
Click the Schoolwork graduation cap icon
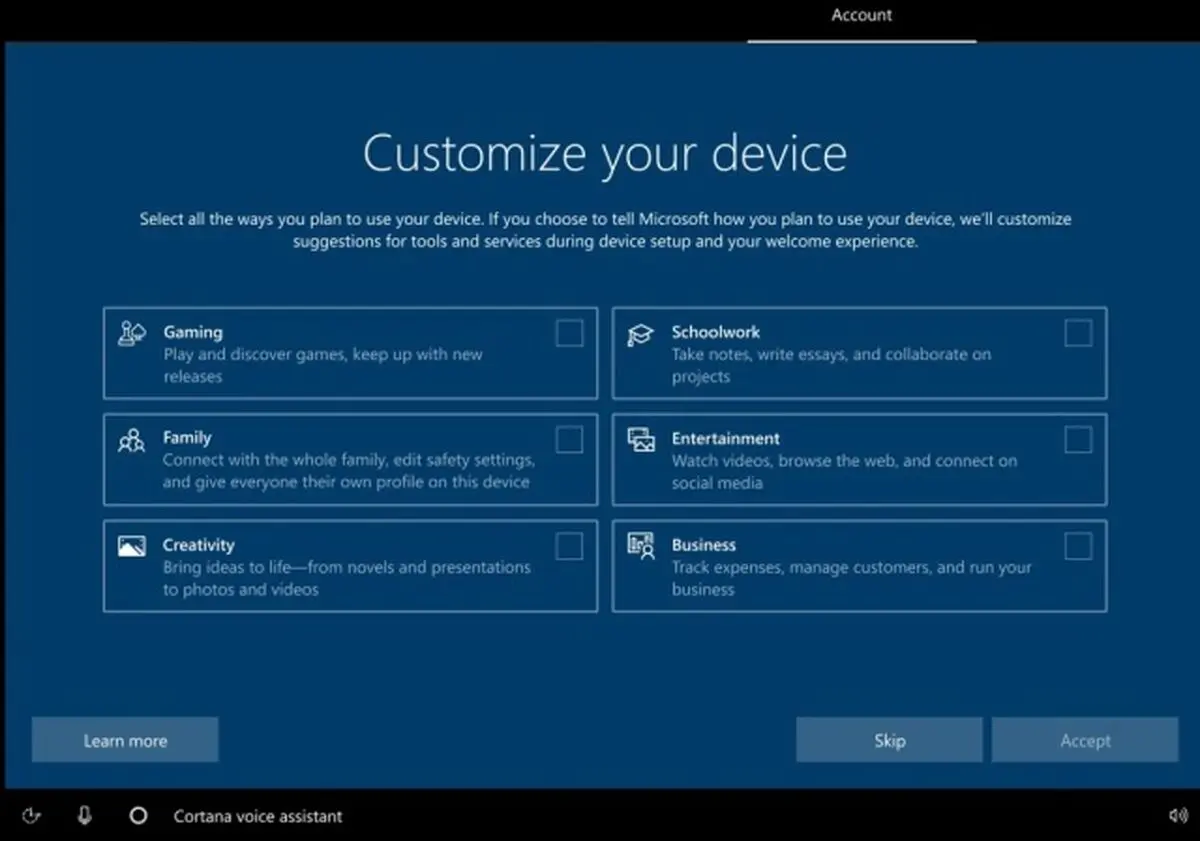click(640, 335)
